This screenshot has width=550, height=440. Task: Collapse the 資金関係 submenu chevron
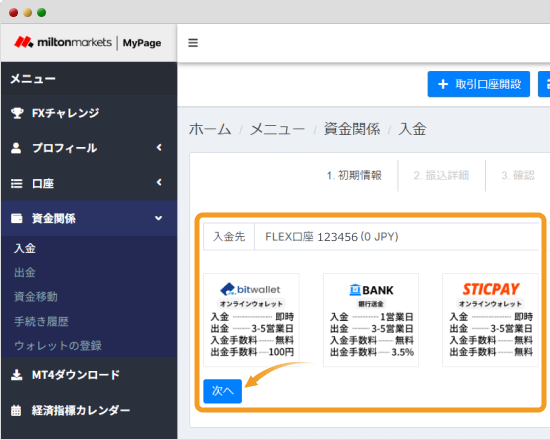click(x=159, y=218)
